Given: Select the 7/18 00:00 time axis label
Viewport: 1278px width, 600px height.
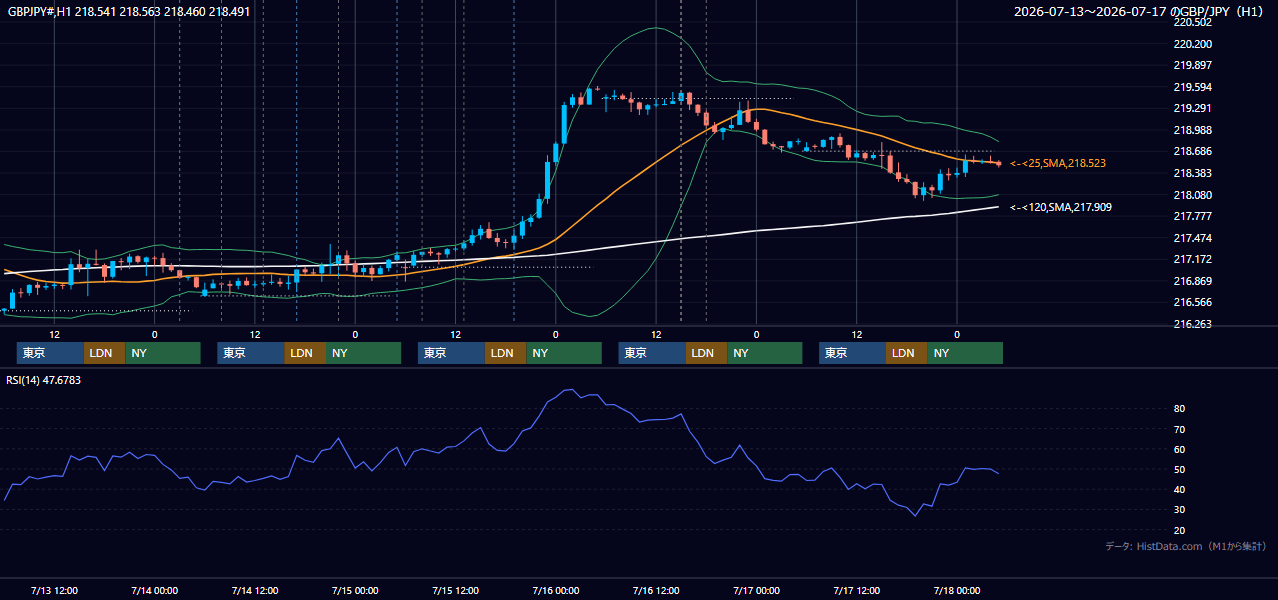Looking at the screenshot, I should (x=957, y=590).
